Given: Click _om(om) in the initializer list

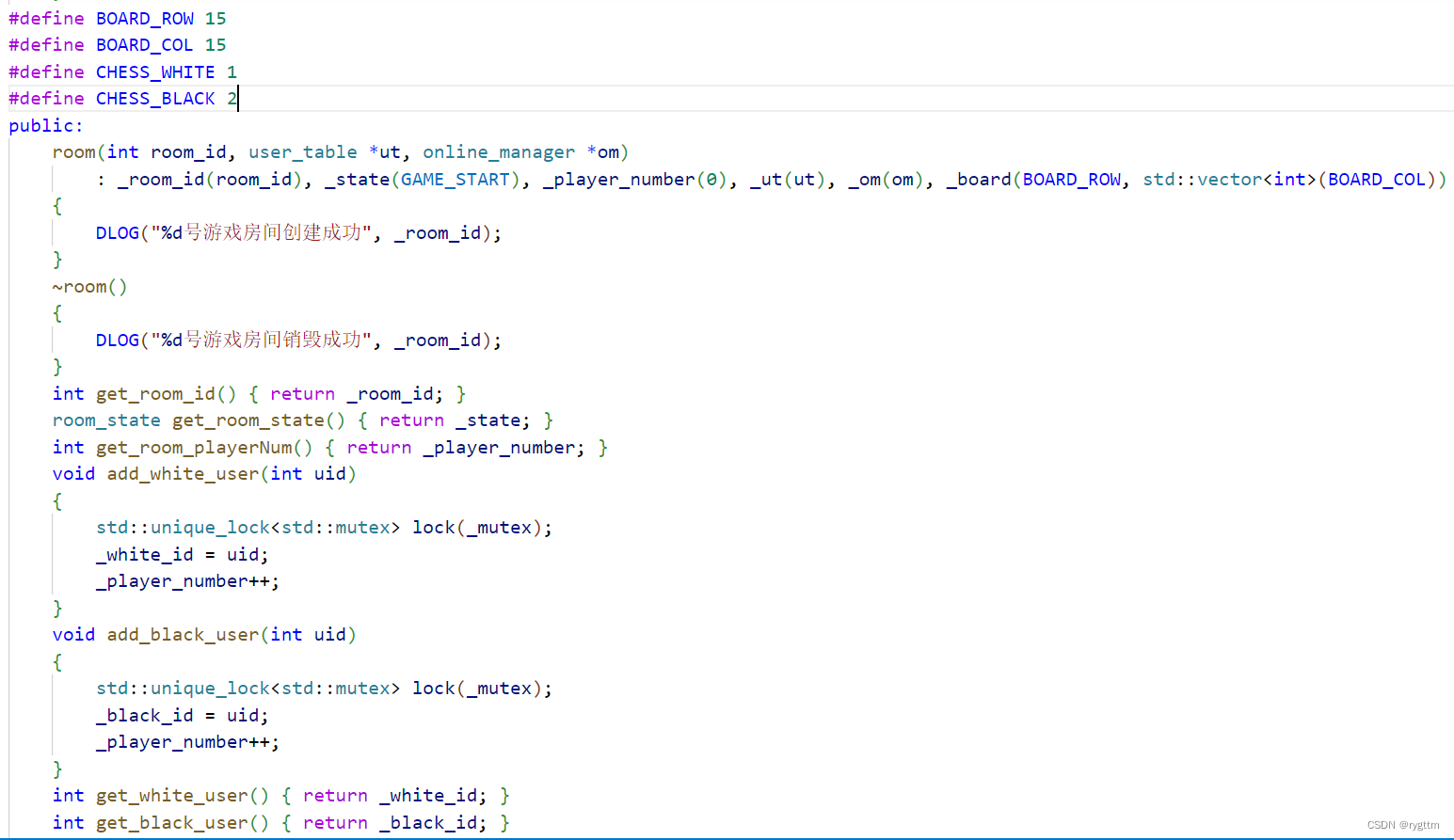Looking at the screenshot, I should click(886, 179).
